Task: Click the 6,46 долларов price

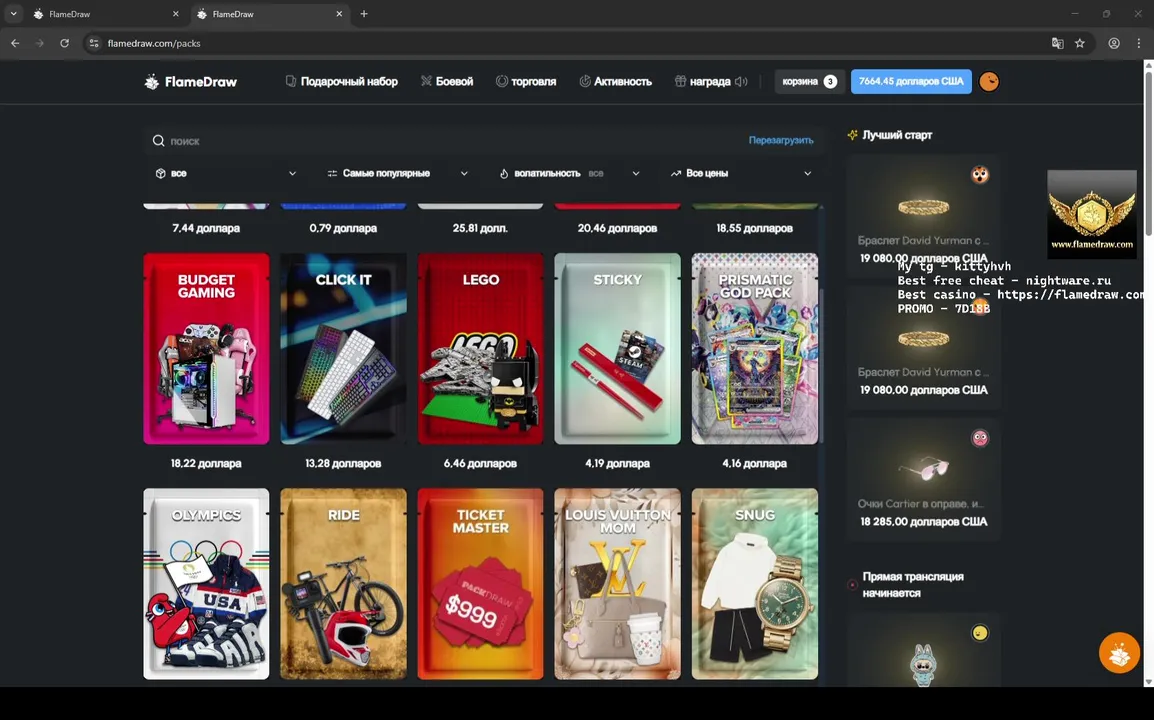Action: pyautogui.click(x=481, y=464)
